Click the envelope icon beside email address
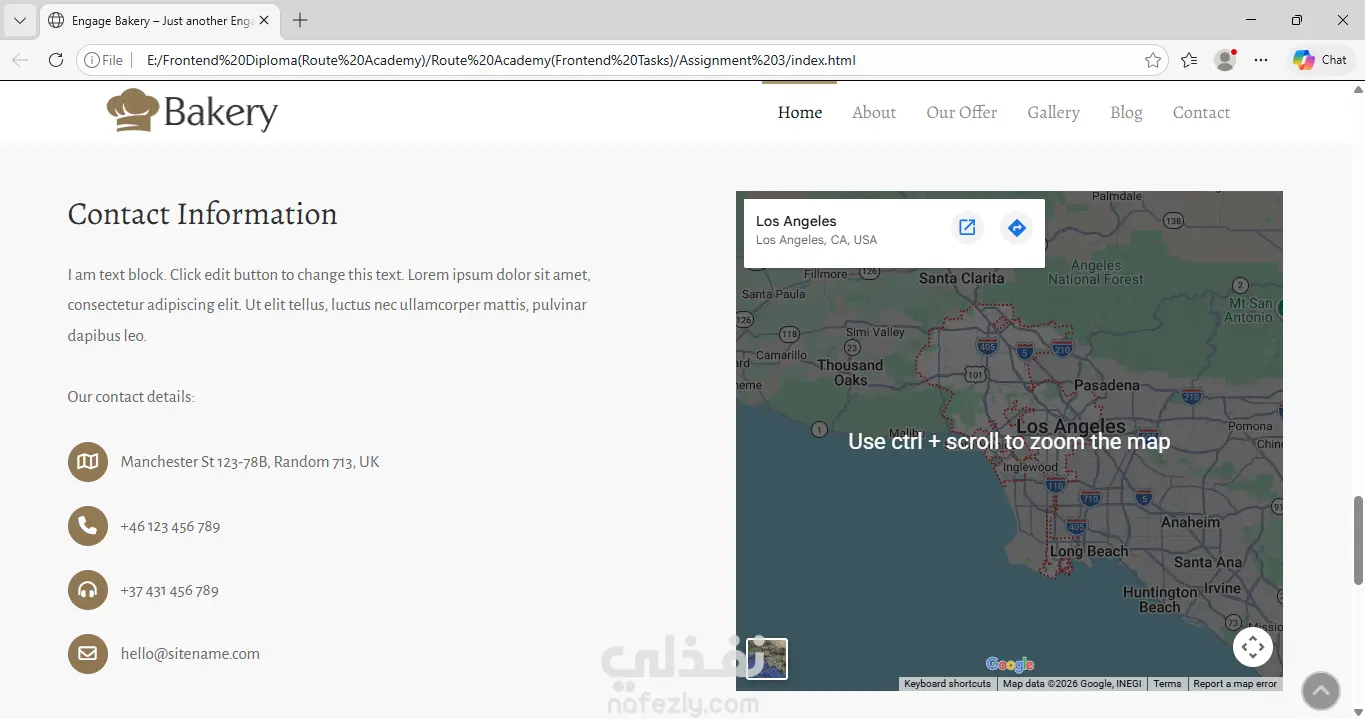1365x719 pixels. pyautogui.click(x=88, y=654)
